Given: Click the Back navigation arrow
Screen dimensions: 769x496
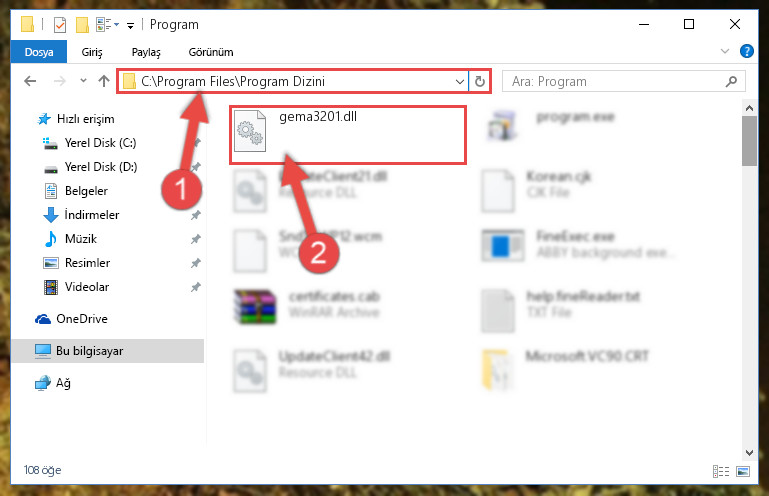Looking at the screenshot, I should [x=30, y=81].
